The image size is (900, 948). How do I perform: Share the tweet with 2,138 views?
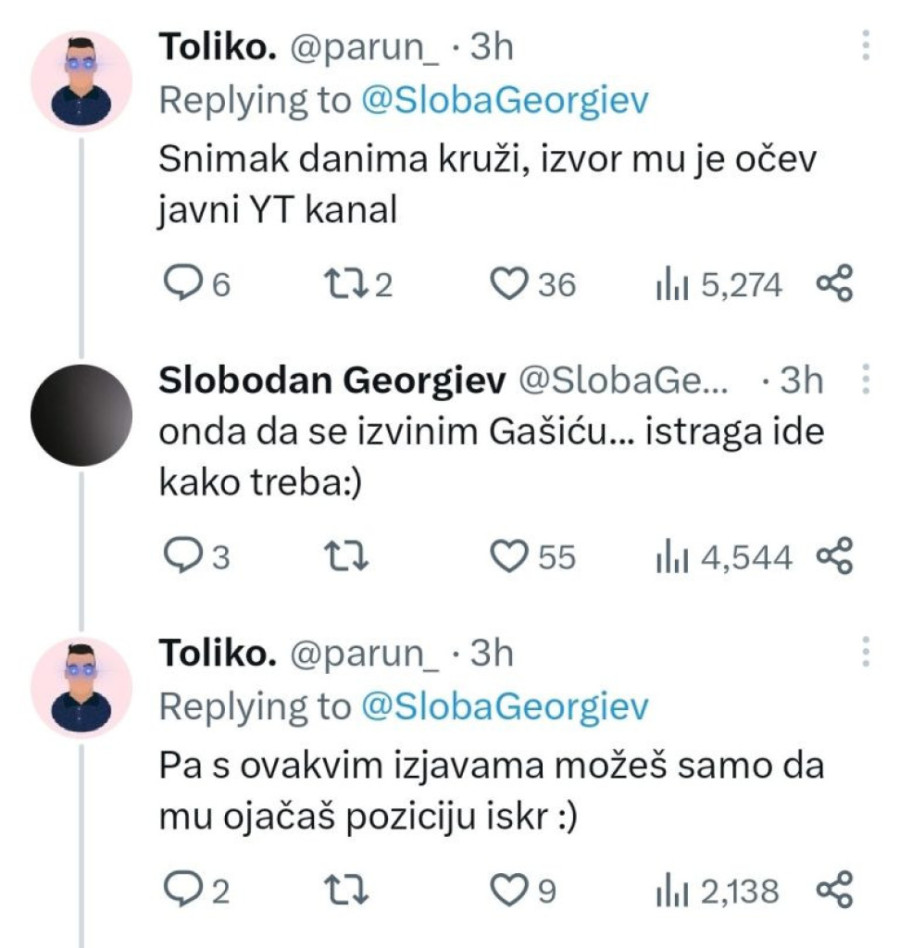pos(834,889)
